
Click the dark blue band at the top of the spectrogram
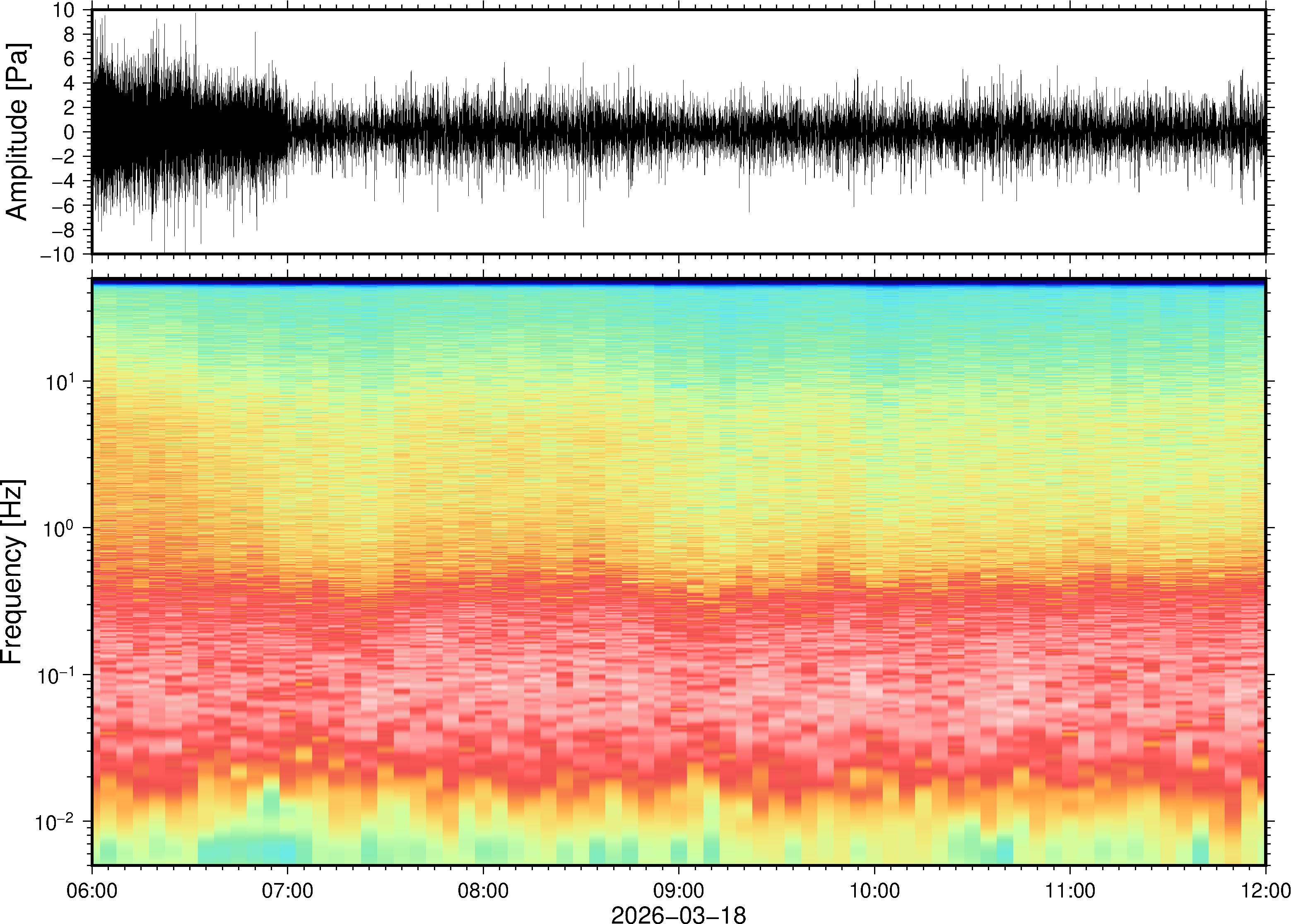(678, 282)
